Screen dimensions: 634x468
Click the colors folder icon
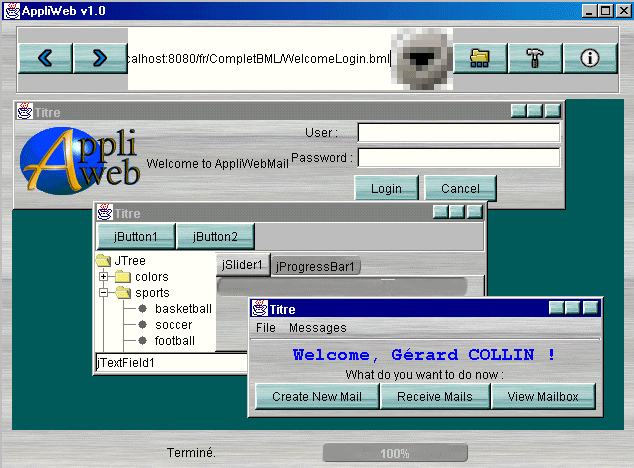pos(123,277)
